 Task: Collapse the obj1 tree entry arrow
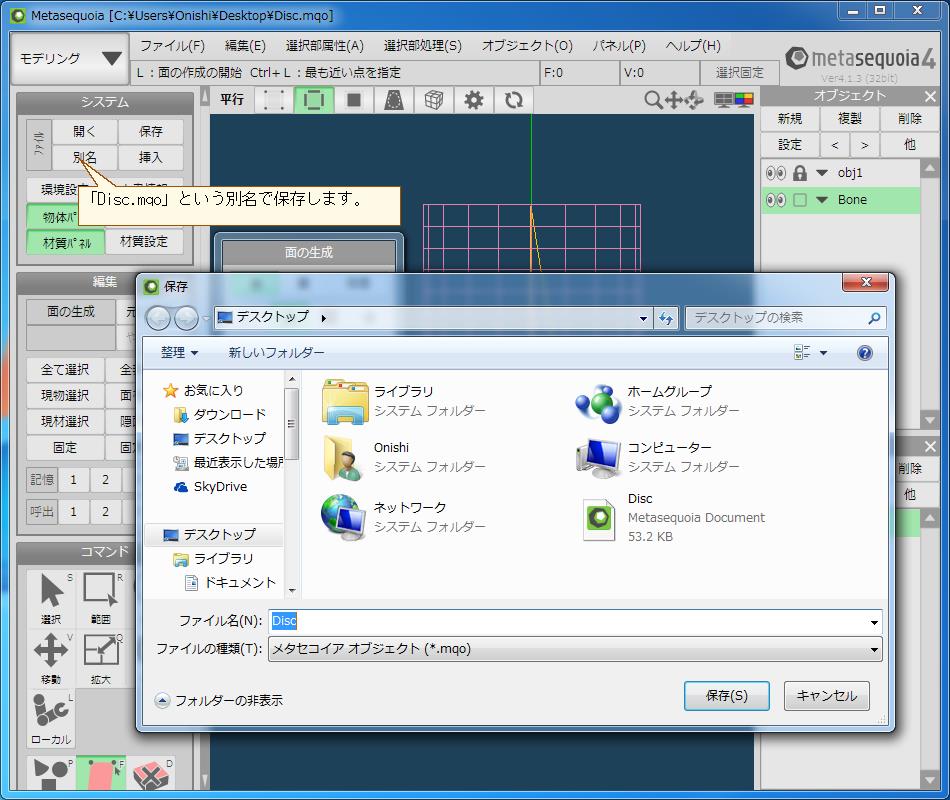click(821, 172)
